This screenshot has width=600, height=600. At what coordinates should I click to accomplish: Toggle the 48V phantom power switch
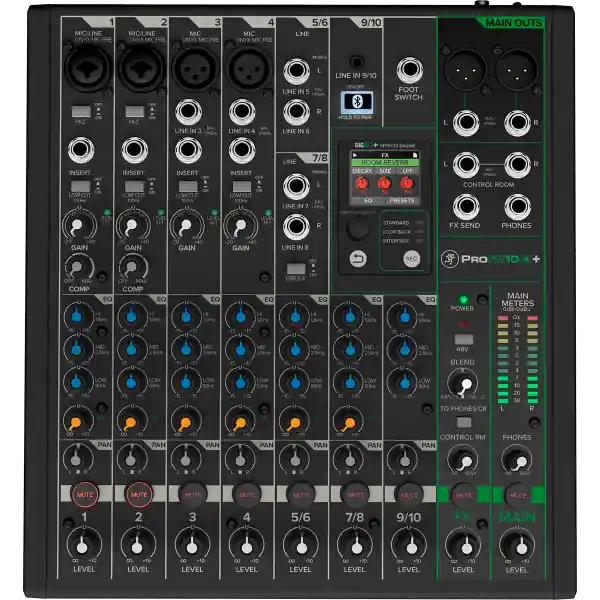click(464, 339)
